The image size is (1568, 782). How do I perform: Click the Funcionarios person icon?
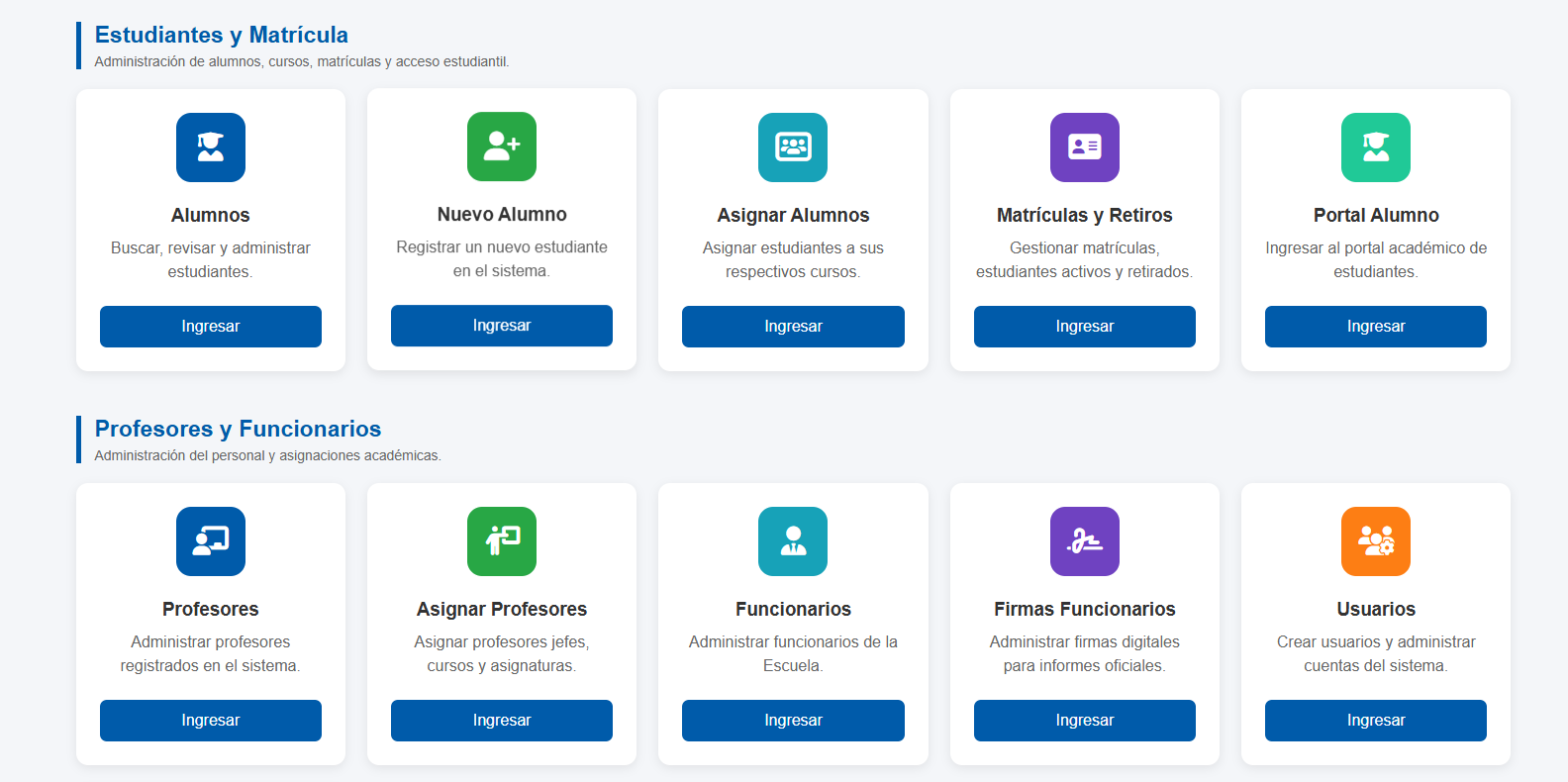(793, 541)
